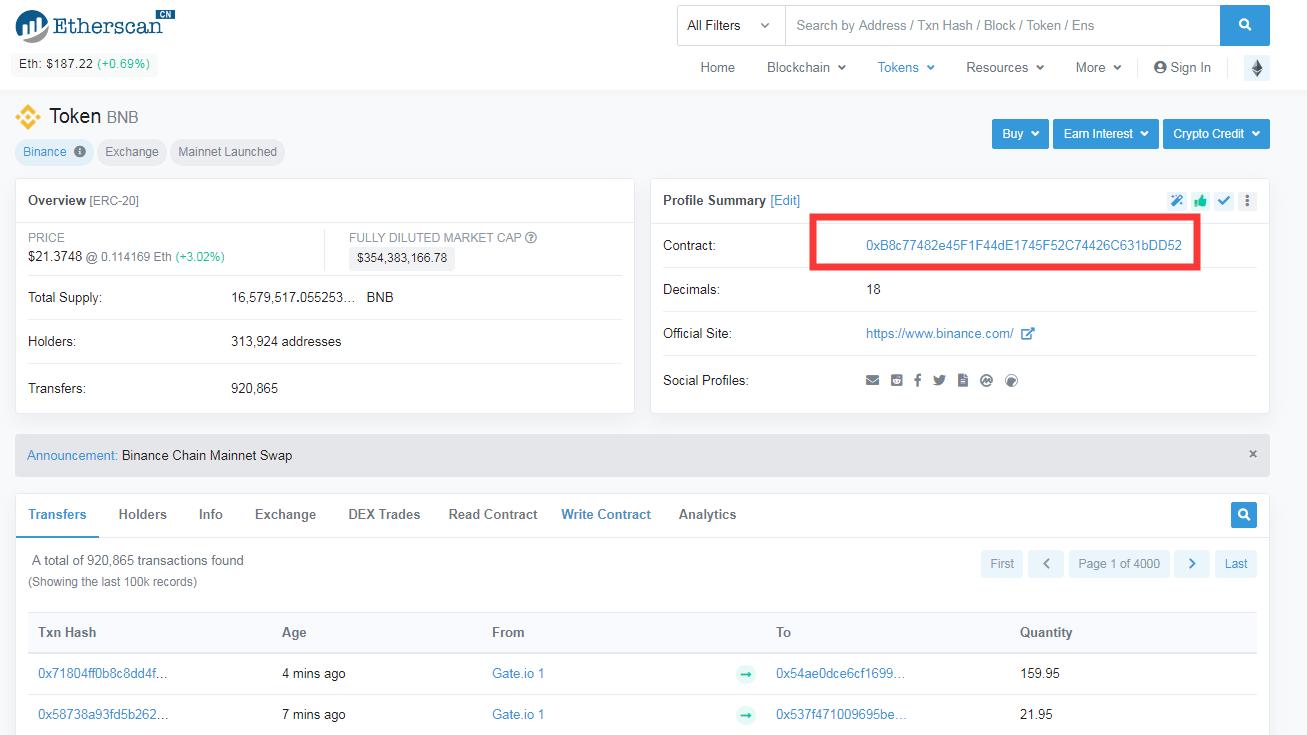Open txn hash 0x58738a93fd5b262...
The image size is (1307, 735).
point(103,715)
